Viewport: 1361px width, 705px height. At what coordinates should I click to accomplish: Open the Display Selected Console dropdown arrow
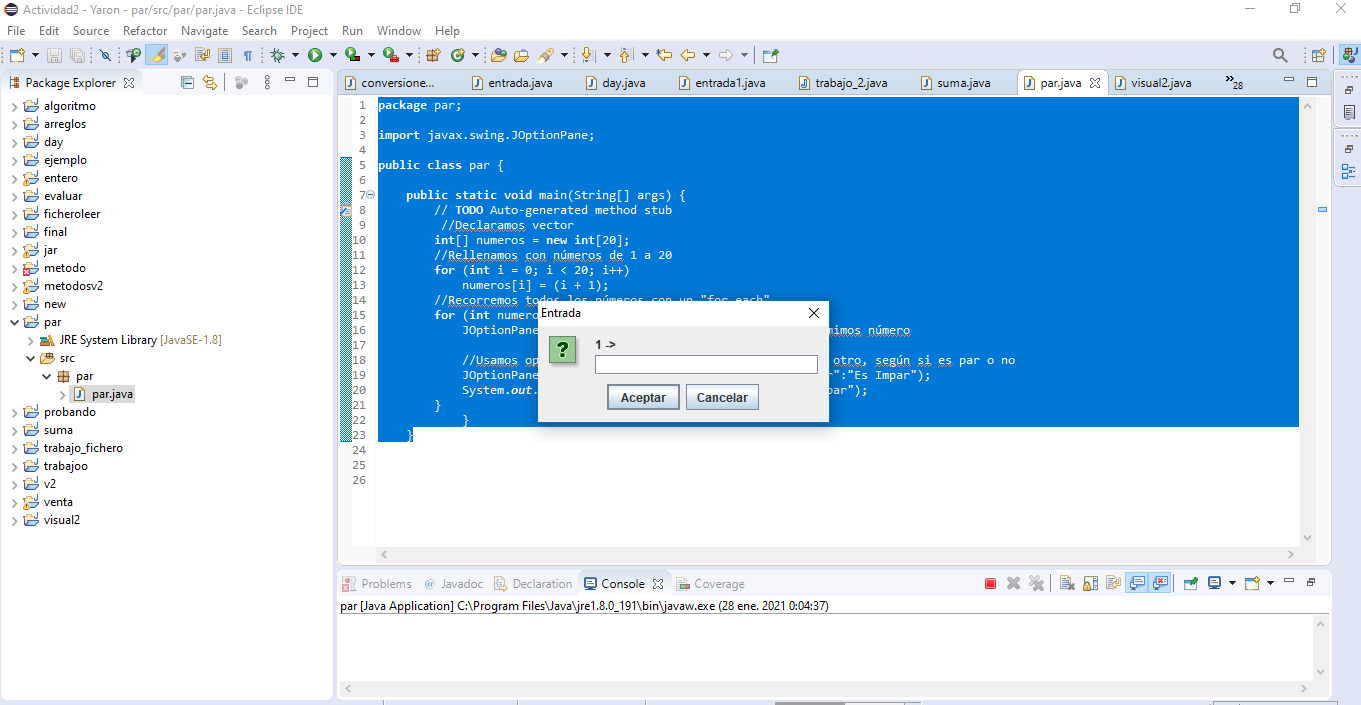[x=1232, y=583]
